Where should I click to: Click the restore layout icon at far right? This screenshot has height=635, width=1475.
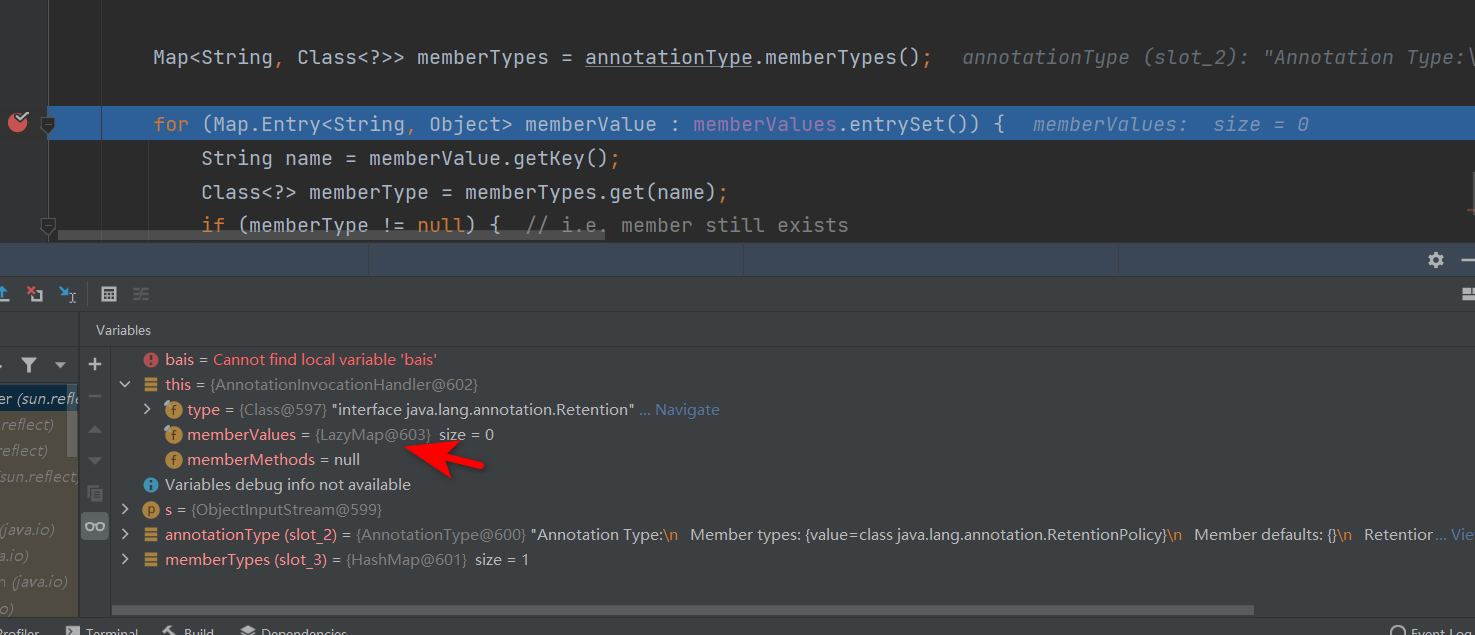tap(1467, 294)
